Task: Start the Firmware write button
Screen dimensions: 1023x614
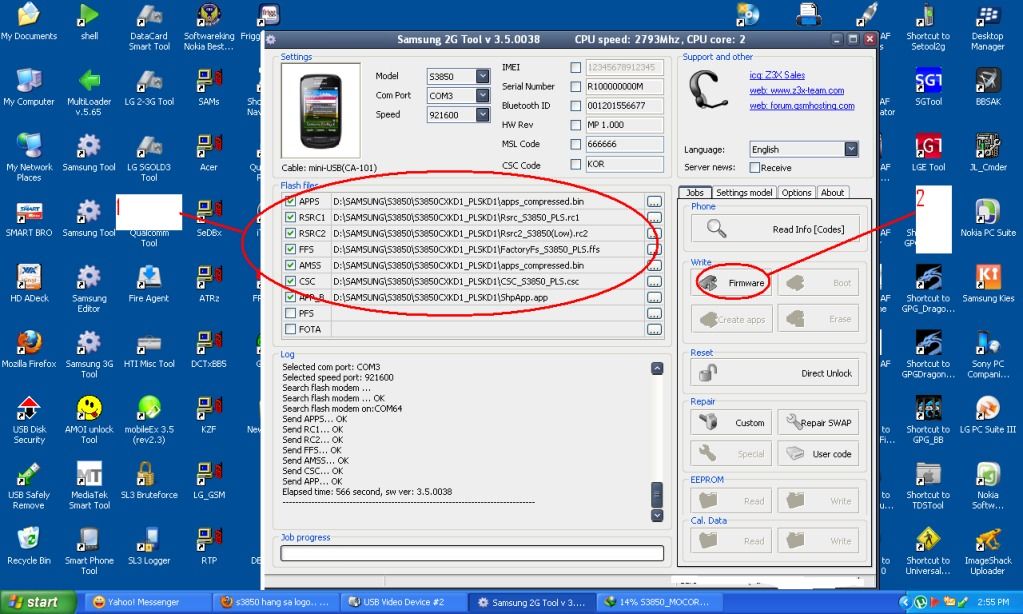Action: tap(731, 283)
